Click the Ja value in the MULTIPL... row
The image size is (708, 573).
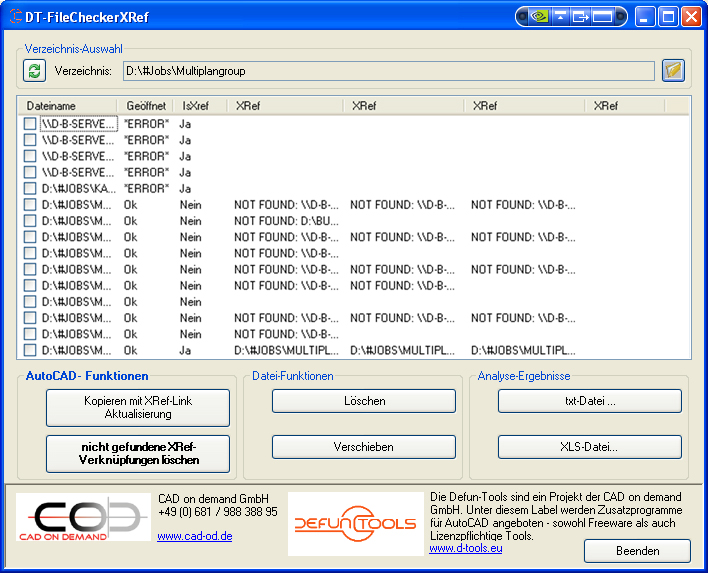(x=185, y=350)
